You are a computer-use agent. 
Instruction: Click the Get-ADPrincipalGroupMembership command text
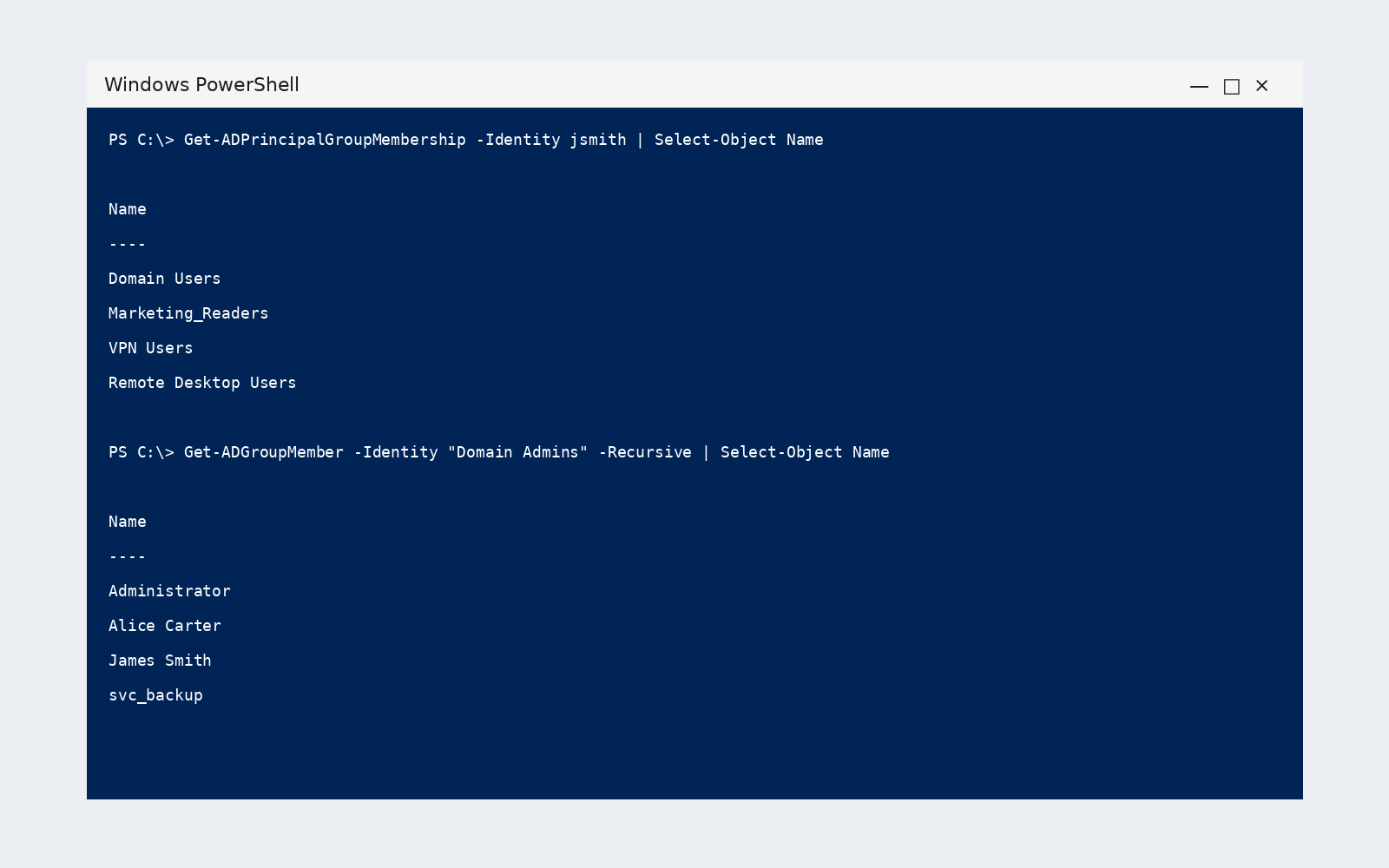pos(325,140)
